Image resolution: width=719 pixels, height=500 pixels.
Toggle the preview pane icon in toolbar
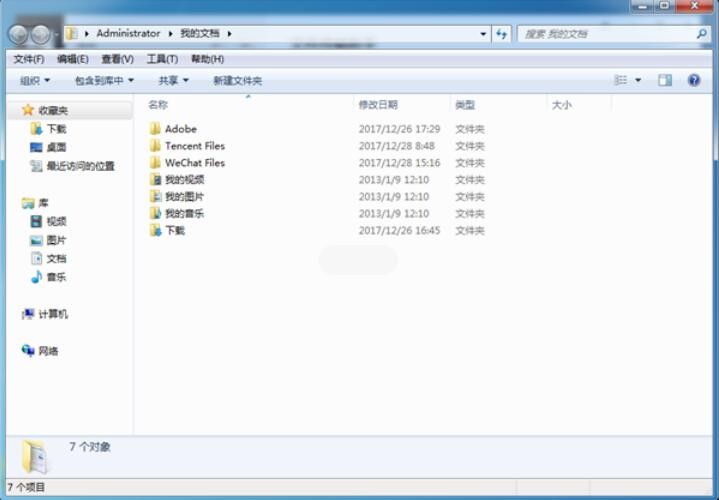pyautogui.click(x=665, y=80)
